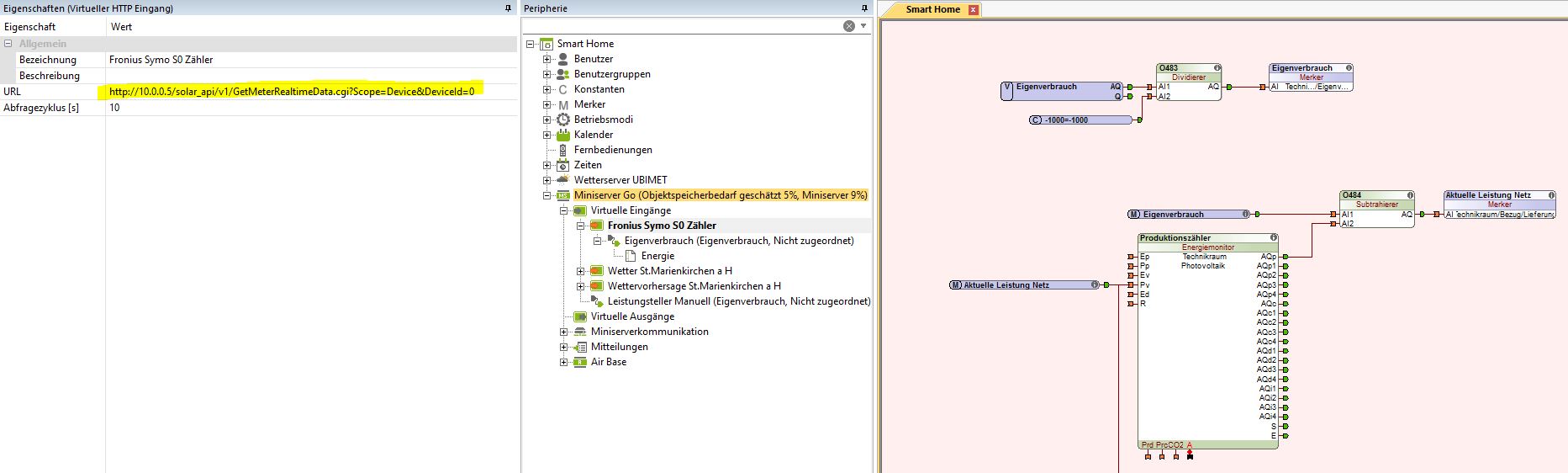Screen dimensions: 1568x473
Task: Select the Wetterserver UBIMET tree entry
Action: coord(620,180)
